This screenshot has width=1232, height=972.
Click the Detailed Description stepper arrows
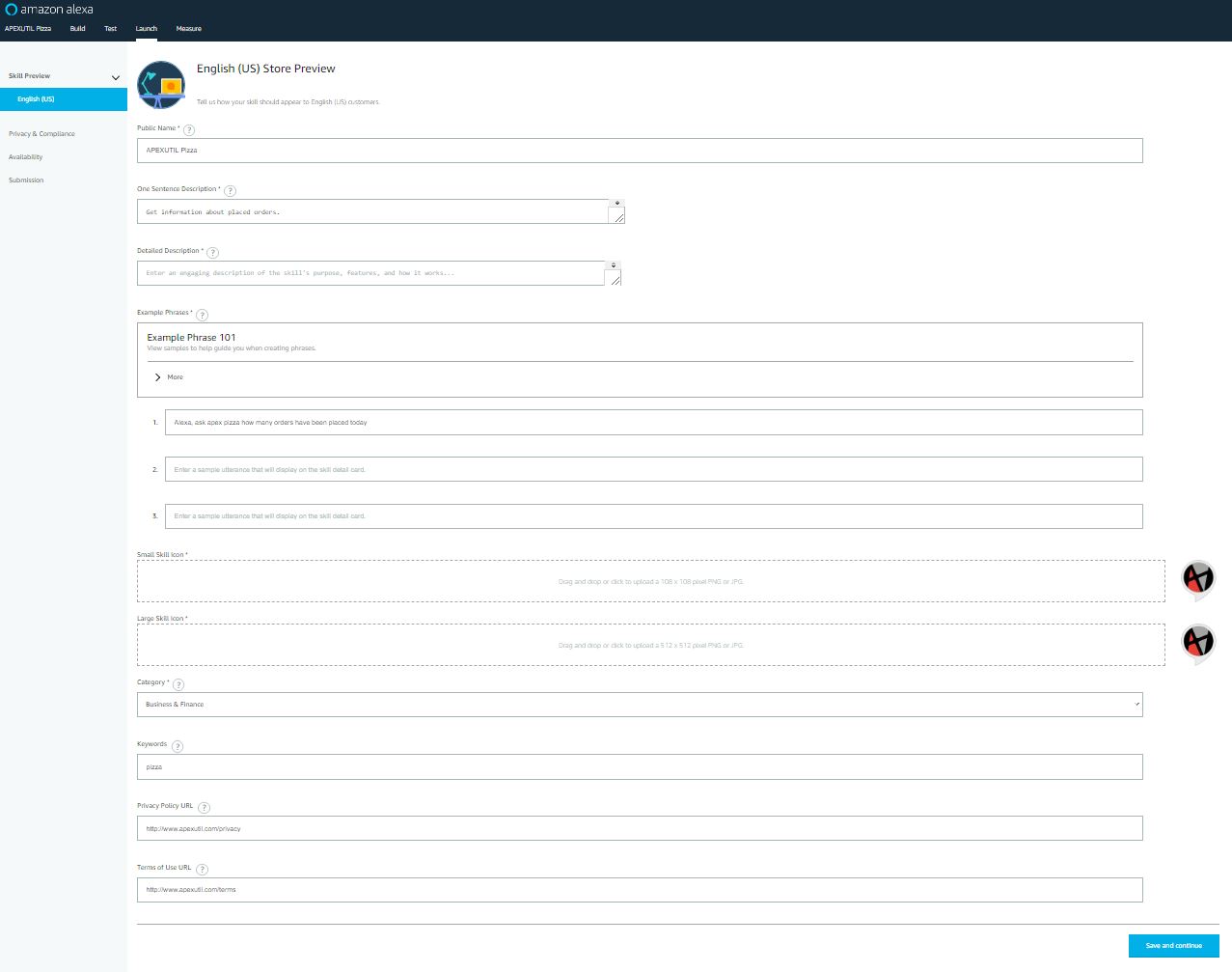coord(614,265)
